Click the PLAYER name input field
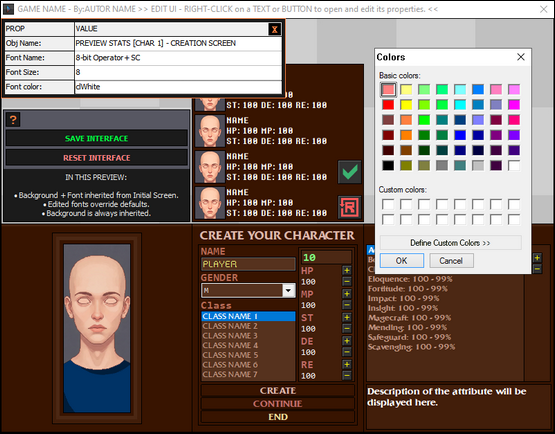 click(x=248, y=264)
